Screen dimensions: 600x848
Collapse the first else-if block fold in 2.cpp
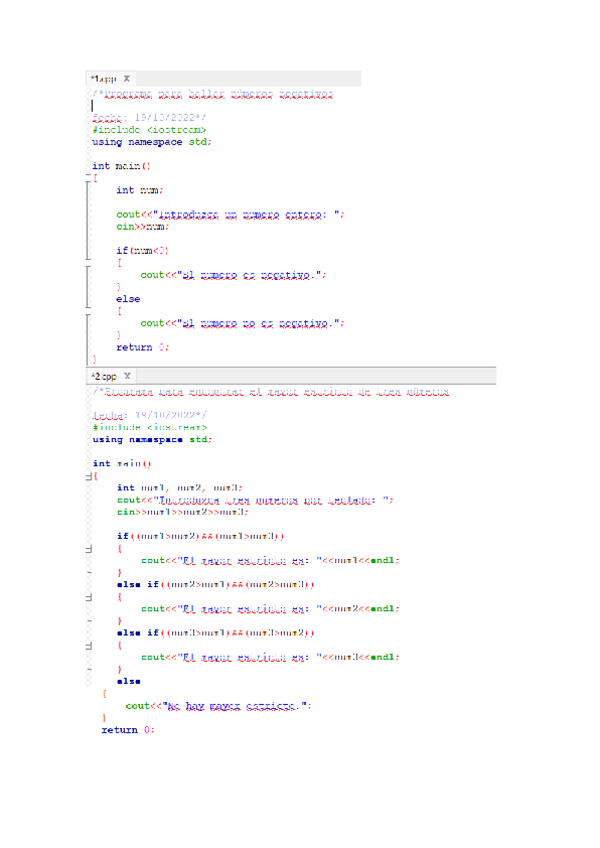tap(89, 596)
